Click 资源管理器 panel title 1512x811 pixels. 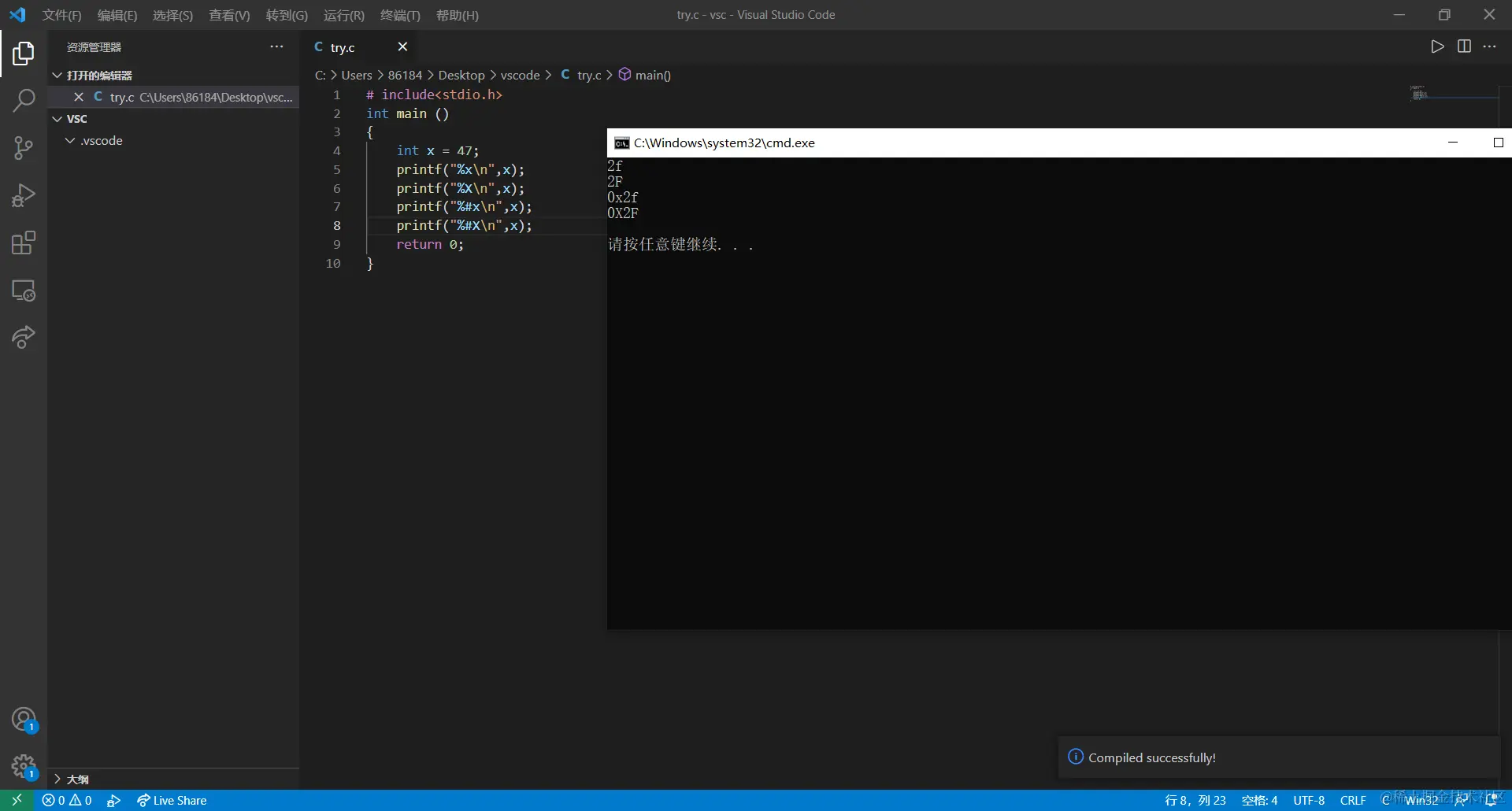[x=94, y=47]
